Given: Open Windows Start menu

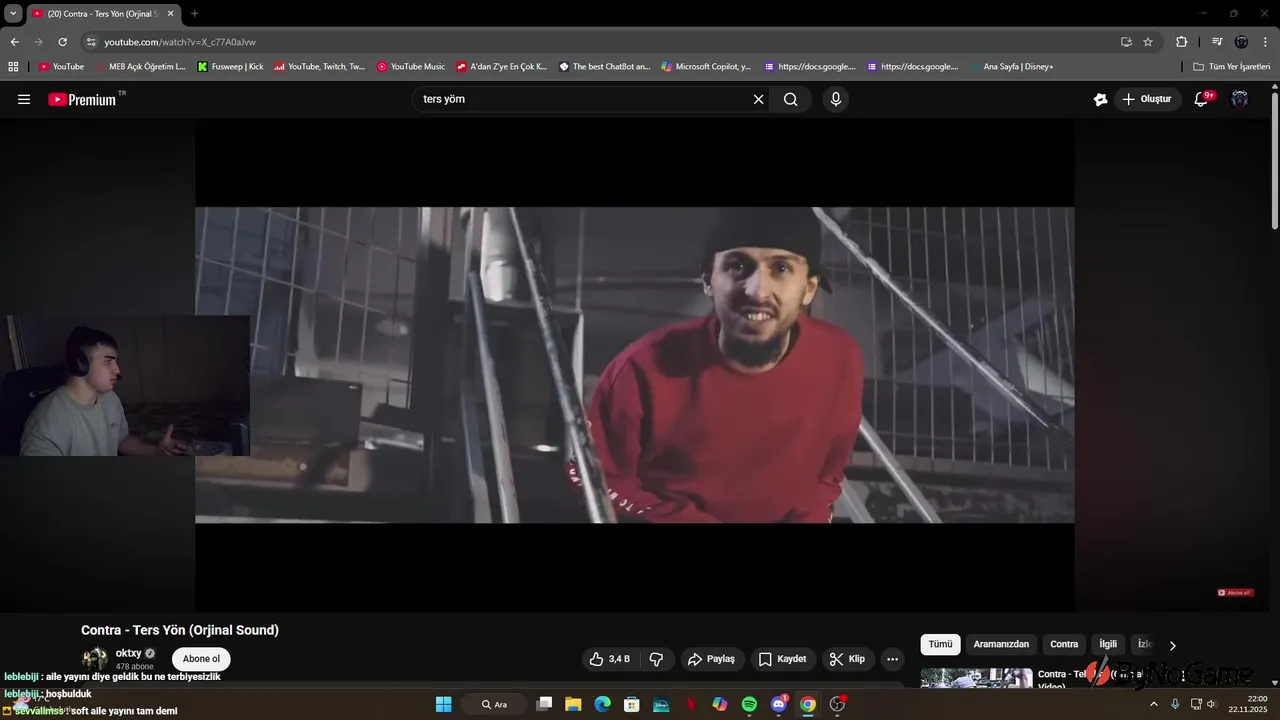Looking at the screenshot, I should (x=443, y=704).
